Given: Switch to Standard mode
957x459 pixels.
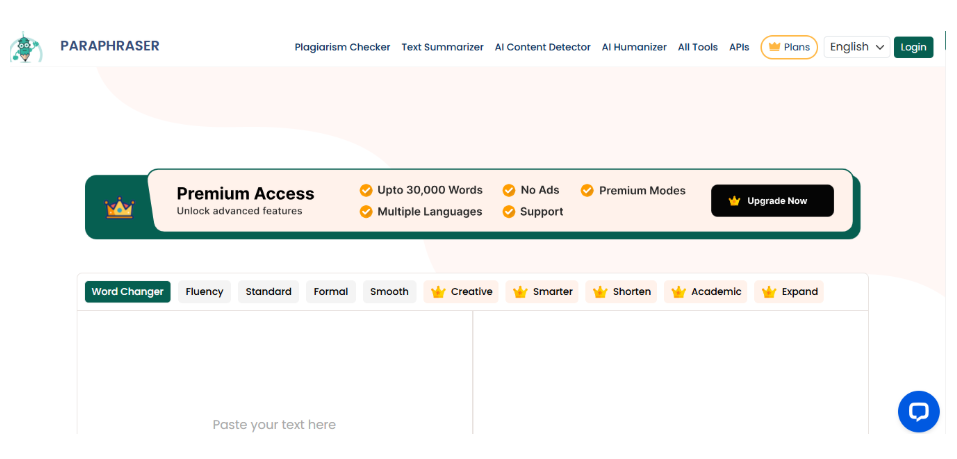Looking at the screenshot, I should point(269,292).
